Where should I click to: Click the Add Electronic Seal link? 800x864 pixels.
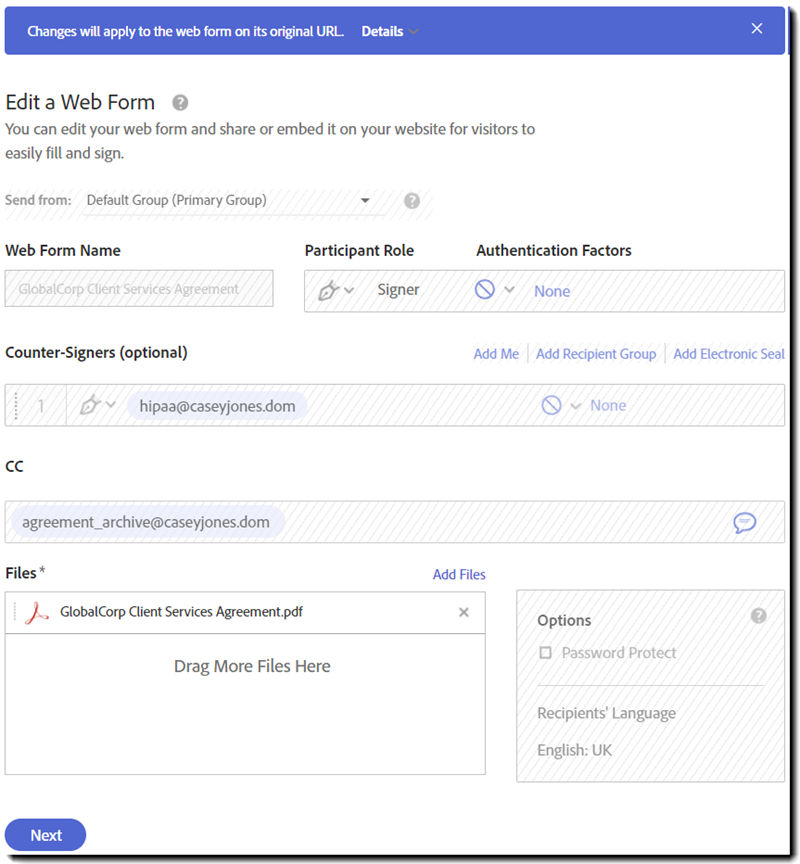pos(729,354)
